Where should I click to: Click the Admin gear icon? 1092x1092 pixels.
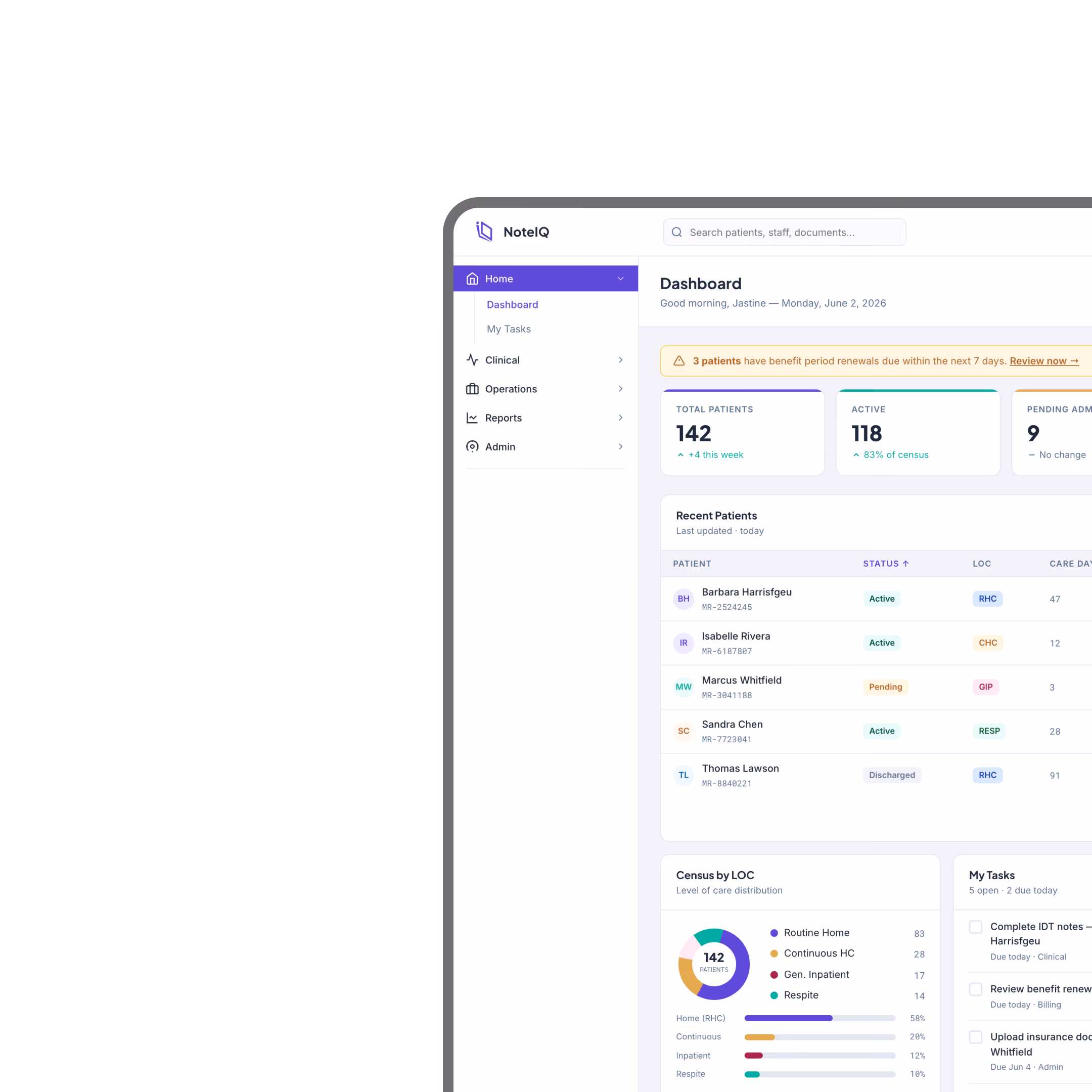(473, 446)
